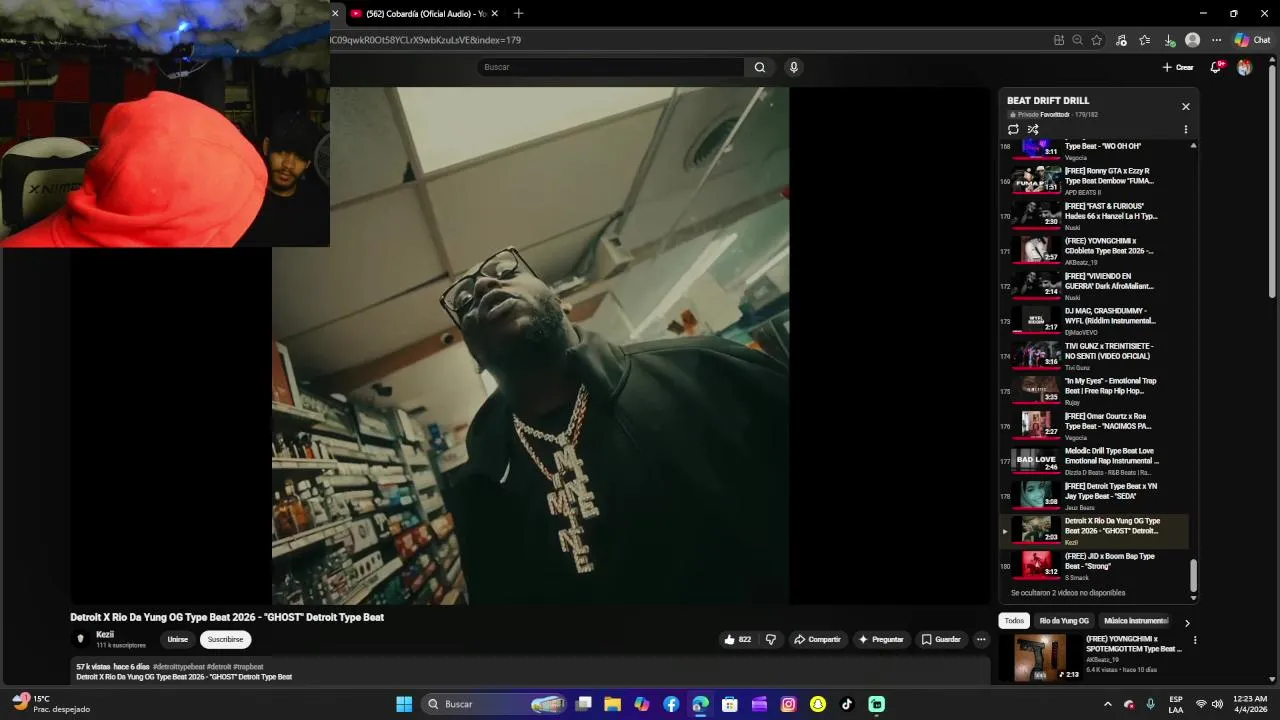This screenshot has width=1280, height=720.
Task: Click the browser address bar URL
Action: pos(425,40)
